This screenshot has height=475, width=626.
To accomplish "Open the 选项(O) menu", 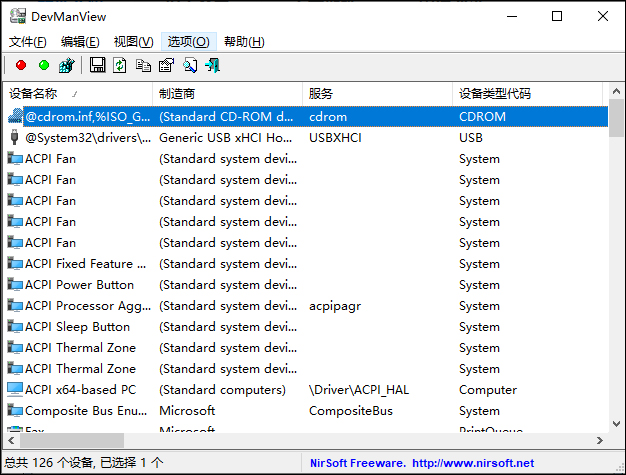I will 188,41.
